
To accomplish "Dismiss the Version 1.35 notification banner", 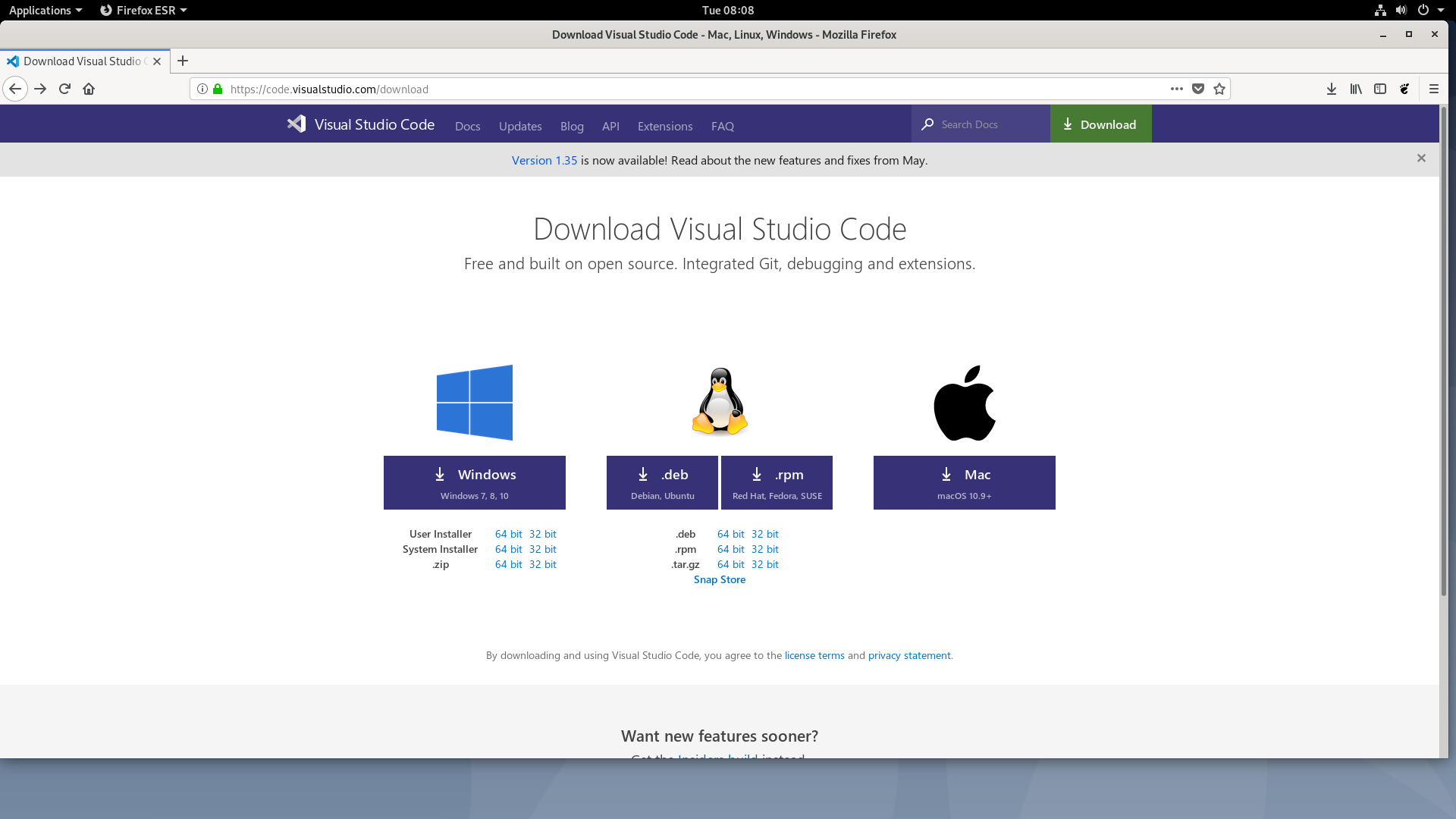I will tap(1421, 158).
